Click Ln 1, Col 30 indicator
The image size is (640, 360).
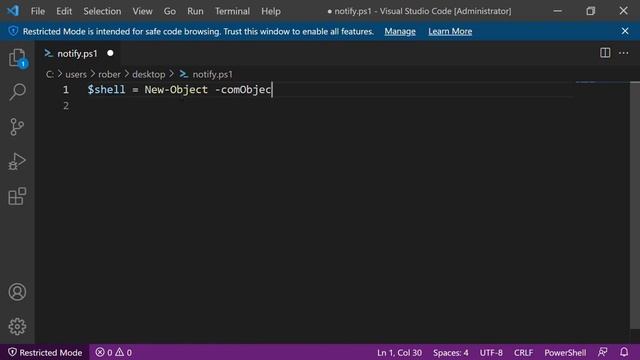(399, 352)
